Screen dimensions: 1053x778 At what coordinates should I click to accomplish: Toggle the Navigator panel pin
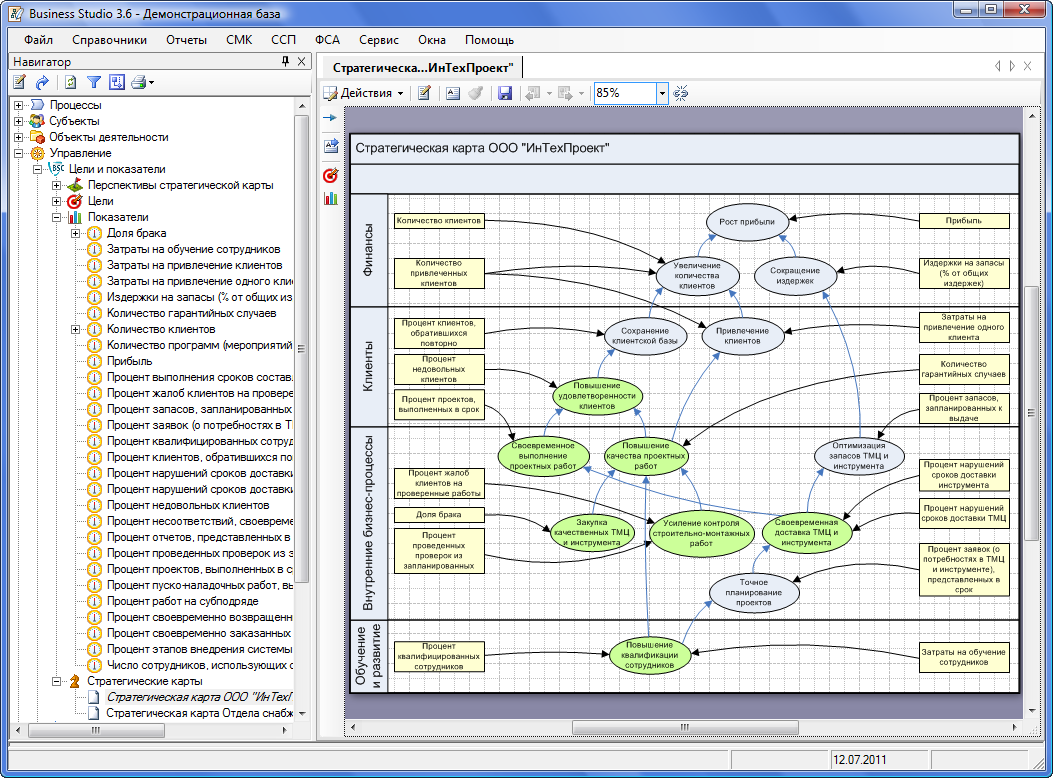(285, 62)
